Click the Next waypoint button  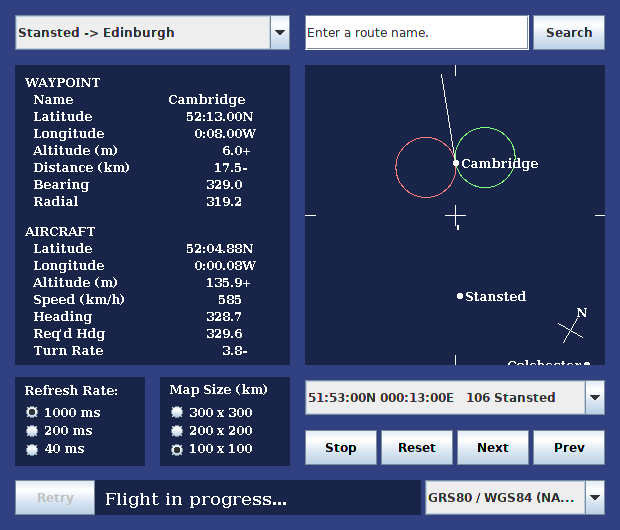[493, 447]
